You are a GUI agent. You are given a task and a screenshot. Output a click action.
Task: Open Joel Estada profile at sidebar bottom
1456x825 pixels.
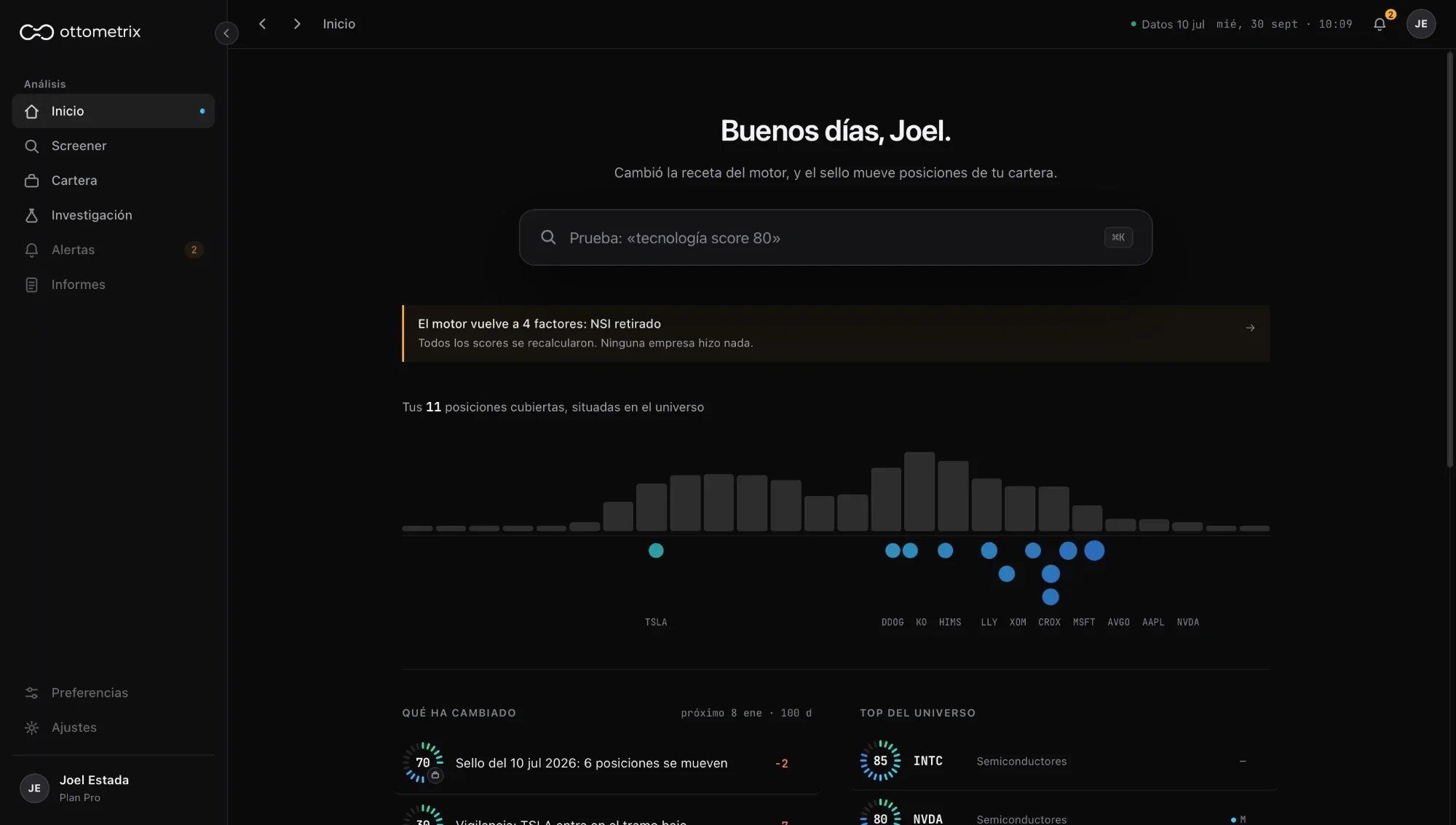[x=114, y=788]
